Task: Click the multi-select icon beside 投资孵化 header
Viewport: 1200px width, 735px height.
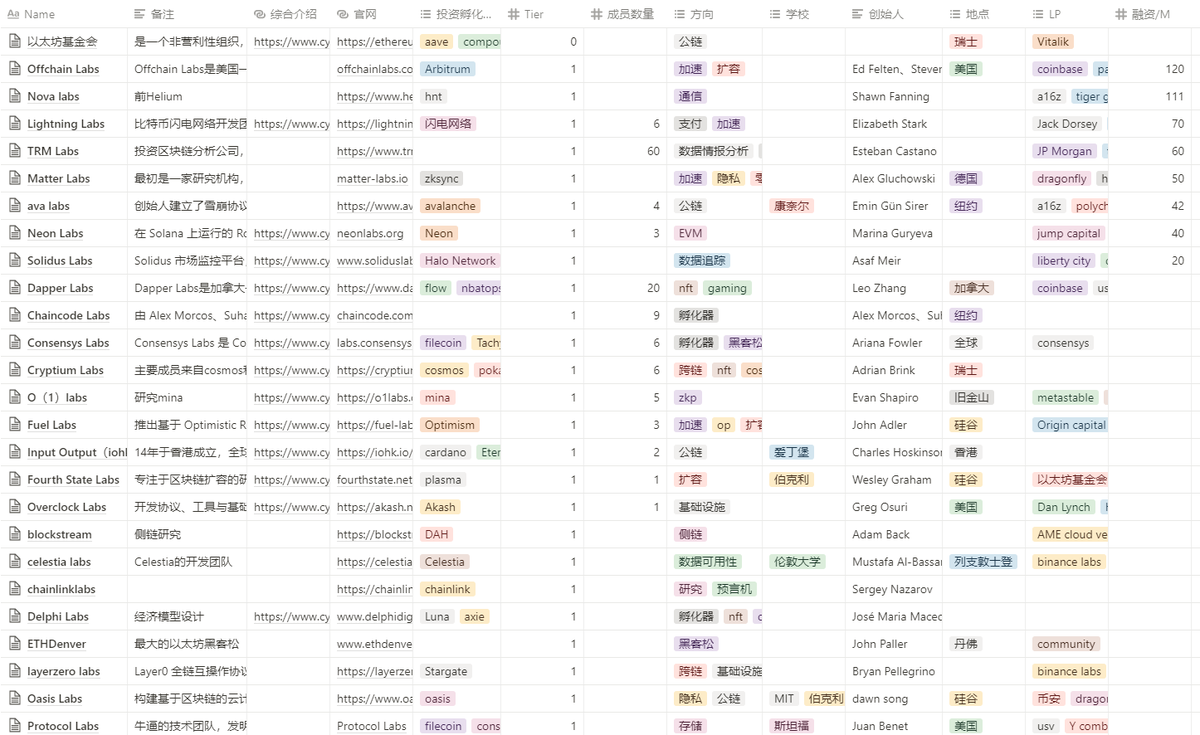Action: (x=426, y=15)
